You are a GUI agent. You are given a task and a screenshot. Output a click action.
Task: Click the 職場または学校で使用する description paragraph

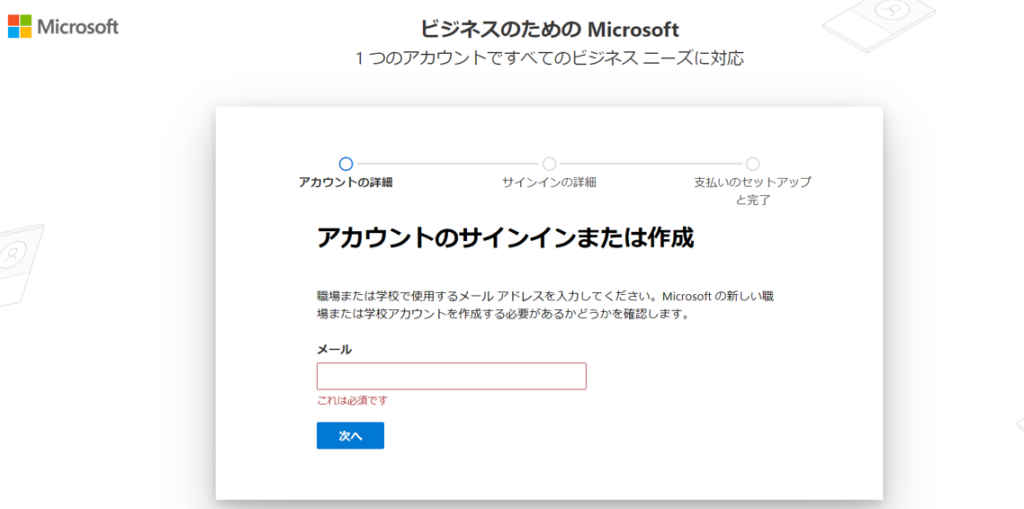545,305
